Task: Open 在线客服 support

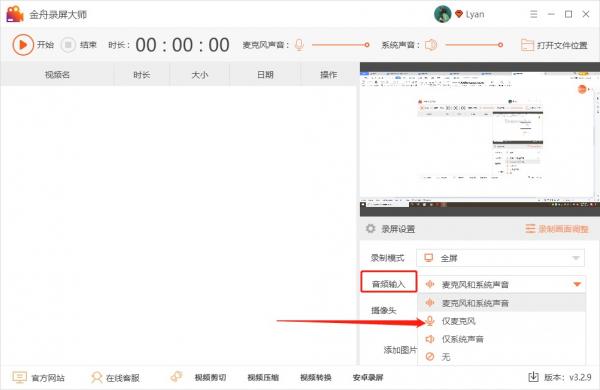Action: click(122, 378)
